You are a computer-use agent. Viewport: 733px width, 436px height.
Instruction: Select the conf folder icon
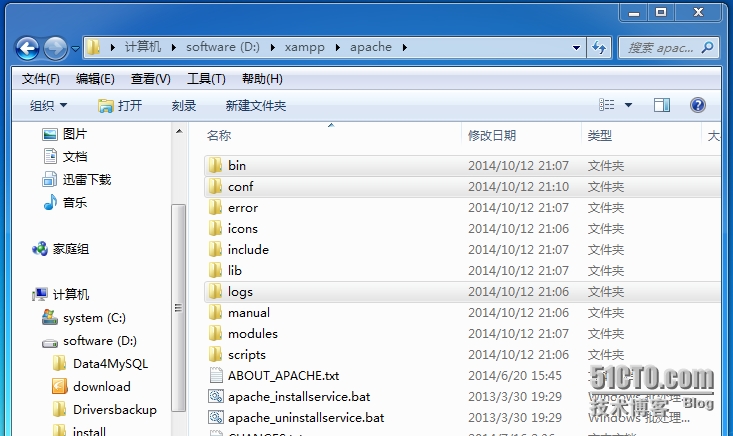tap(215, 186)
